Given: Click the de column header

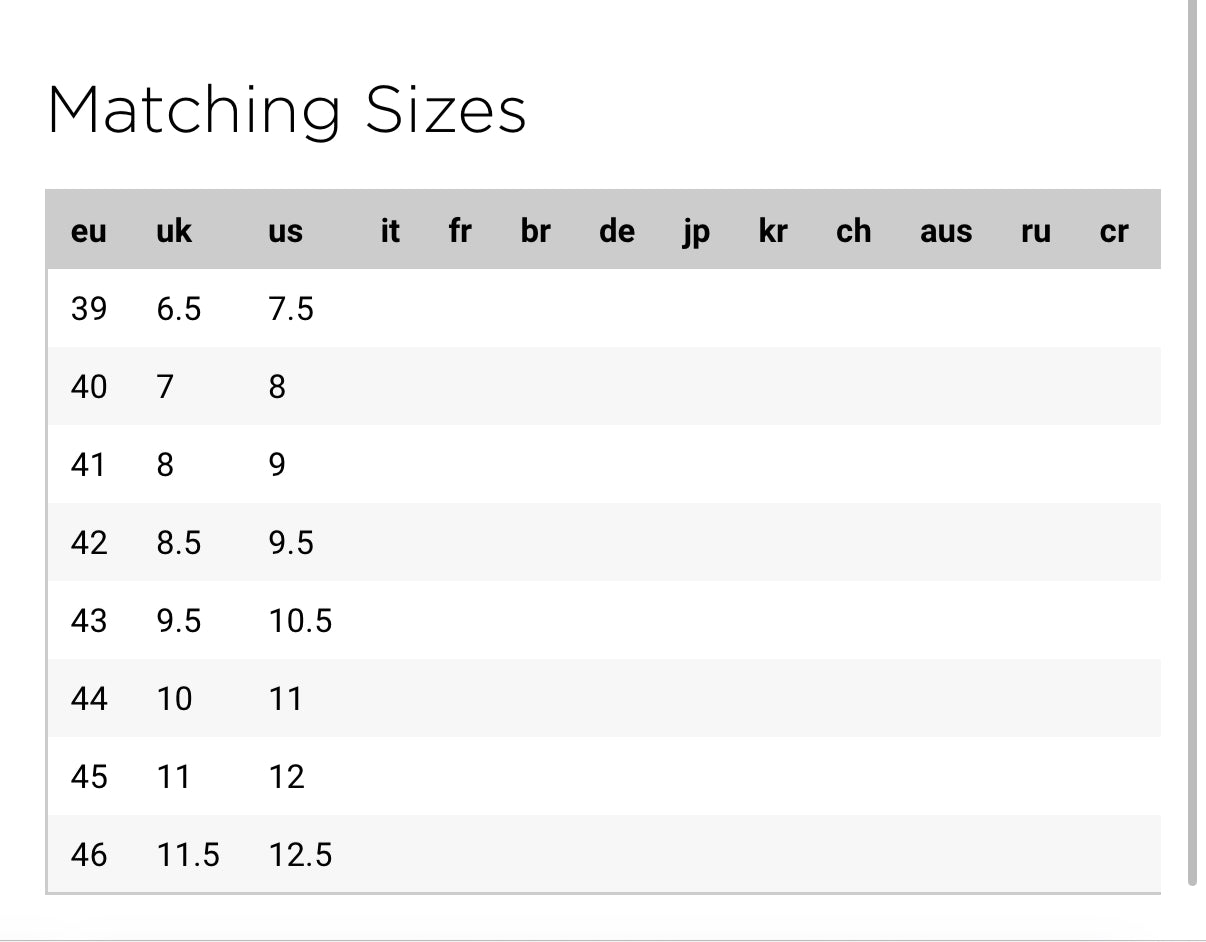Looking at the screenshot, I should pyautogui.click(x=616, y=231).
